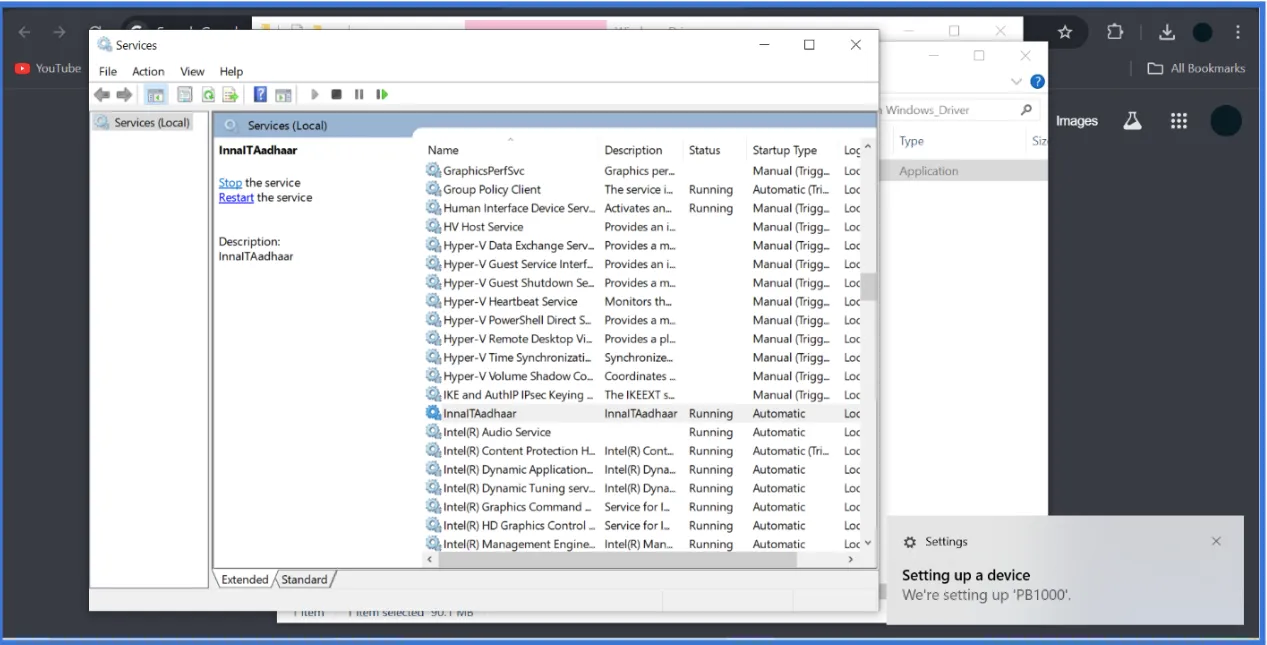Switch to the Extended tab

pyautogui.click(x=245, y=579)
